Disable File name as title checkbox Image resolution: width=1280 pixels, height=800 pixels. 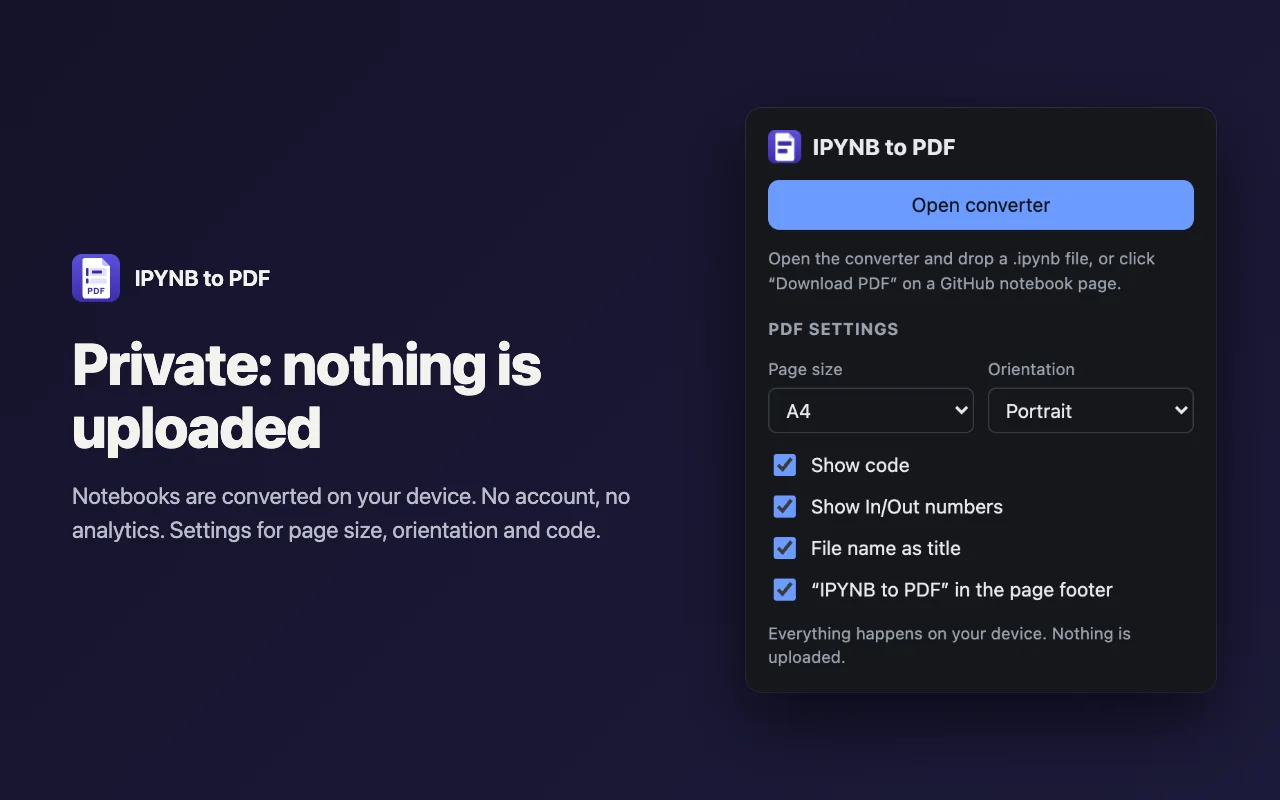785,548
